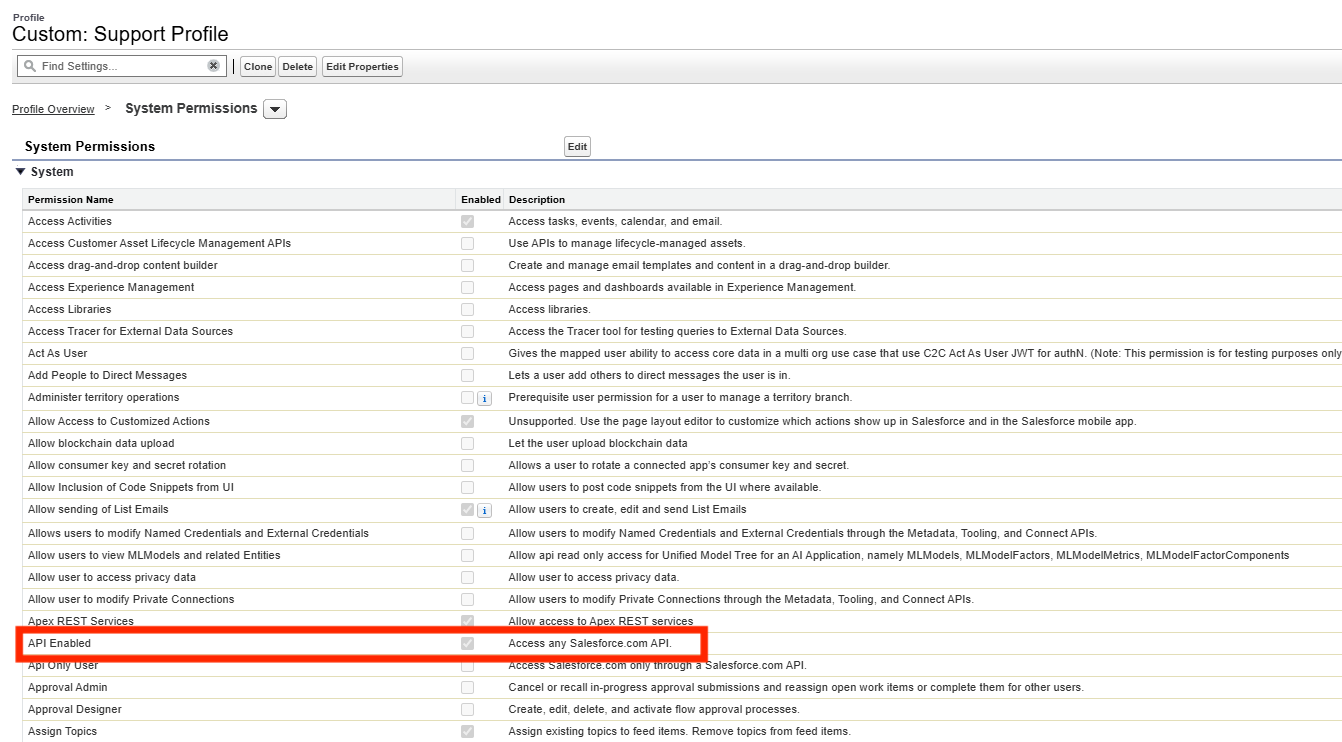
Task: Toggle API Enabled checkbox
Action: [467, 643]
